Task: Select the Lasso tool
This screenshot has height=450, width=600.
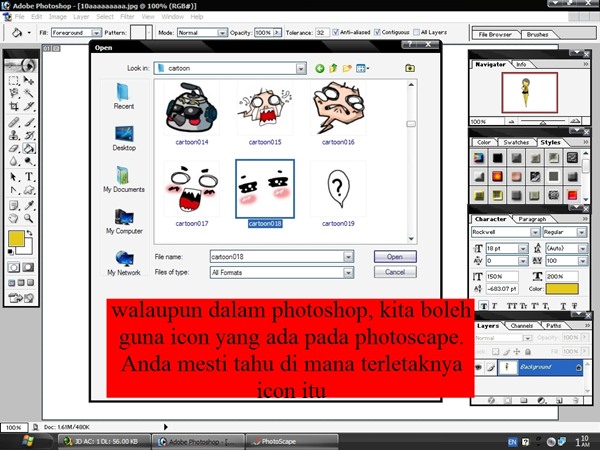Action: pos(14,93)
